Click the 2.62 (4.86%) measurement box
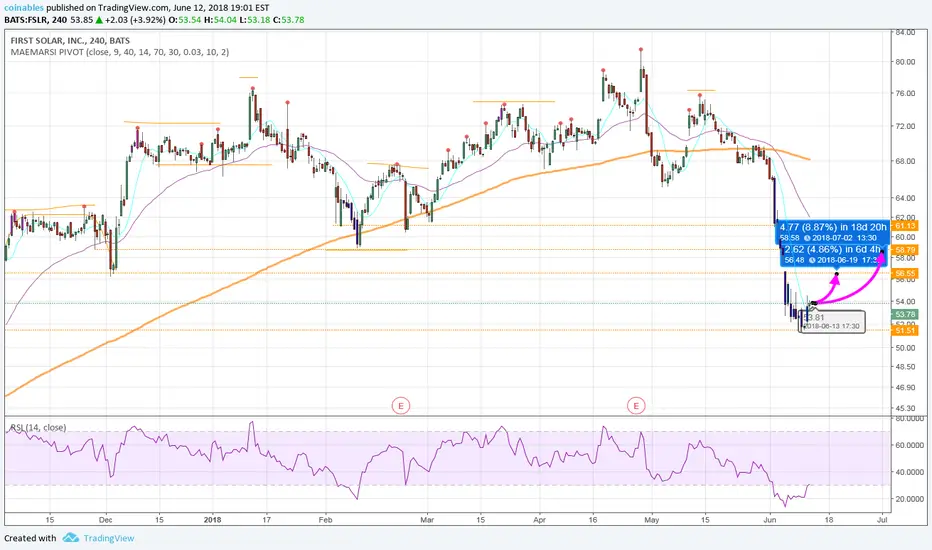932x550 pixels. click(833, 254)
